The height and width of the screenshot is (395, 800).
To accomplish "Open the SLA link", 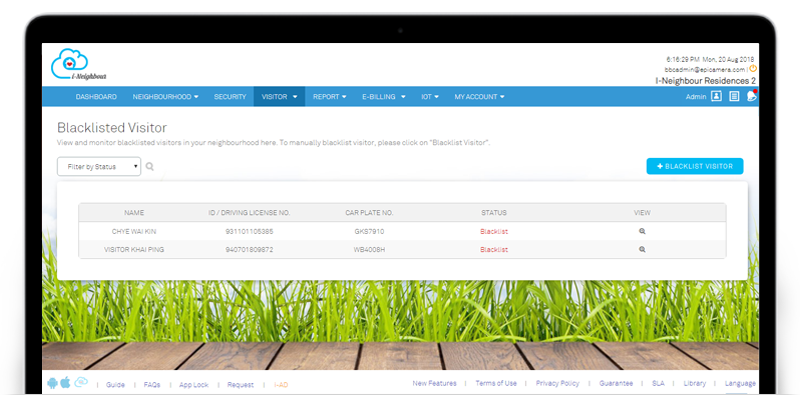I will click(x=658, y=383).
